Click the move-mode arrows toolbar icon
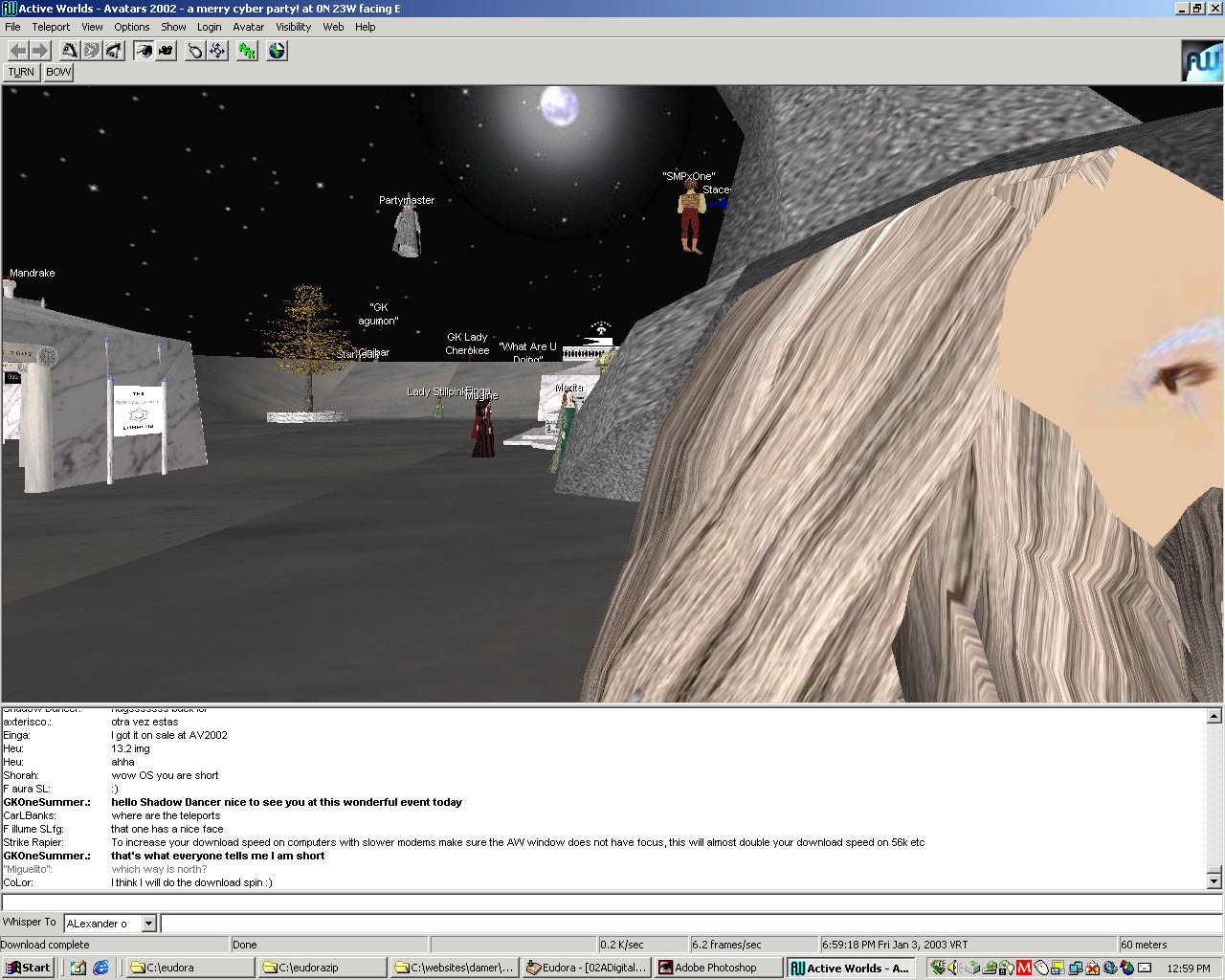This screenshot has width=1225, height=980. [x=218, y=51]
